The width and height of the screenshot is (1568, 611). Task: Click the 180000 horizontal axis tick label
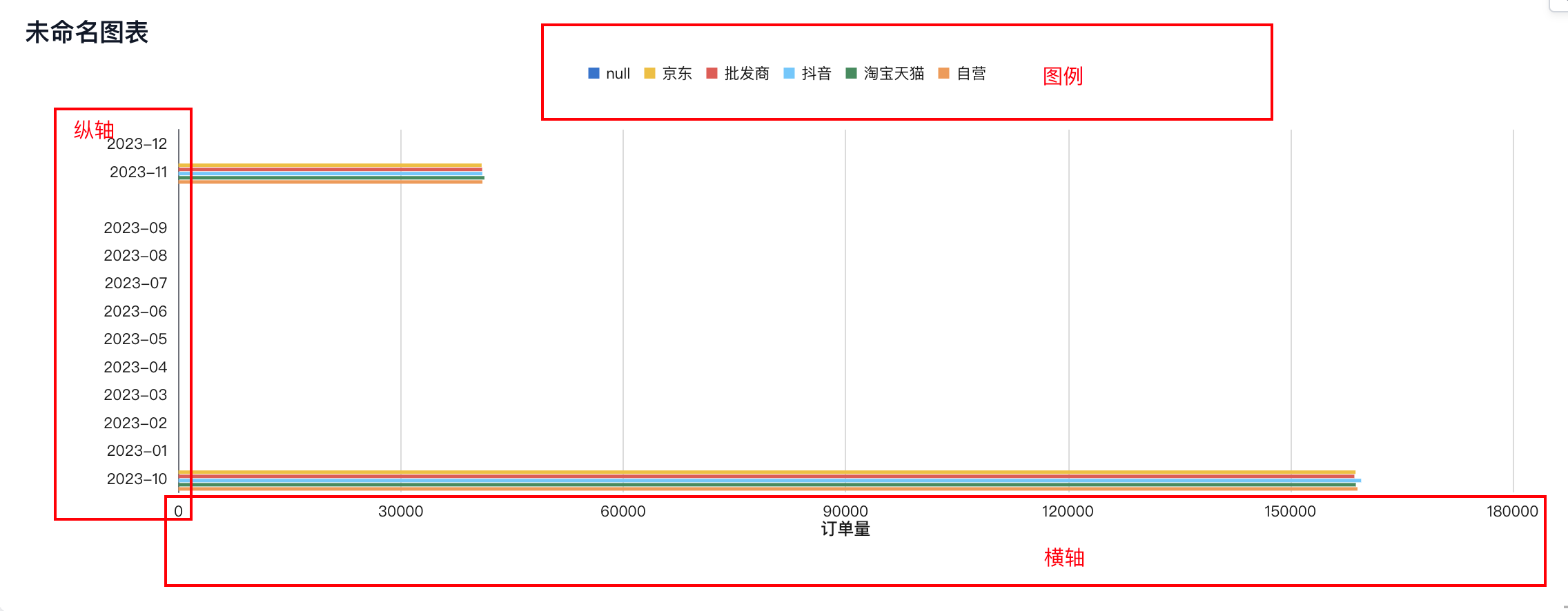point(1512,511)
